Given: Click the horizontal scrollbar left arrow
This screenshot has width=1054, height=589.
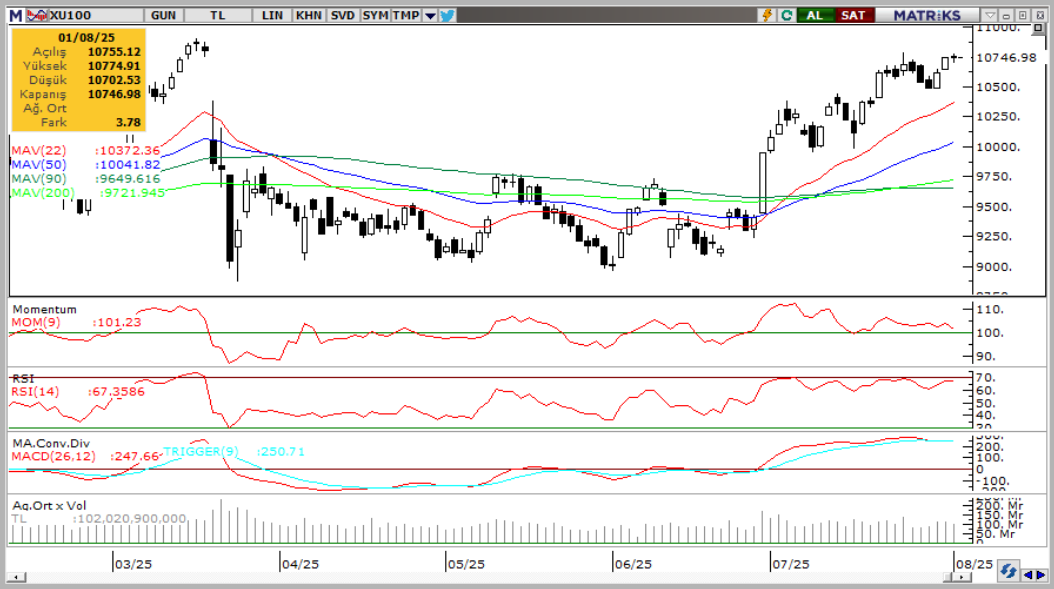Looking at the screenshot, I should [x=16, y=578].
